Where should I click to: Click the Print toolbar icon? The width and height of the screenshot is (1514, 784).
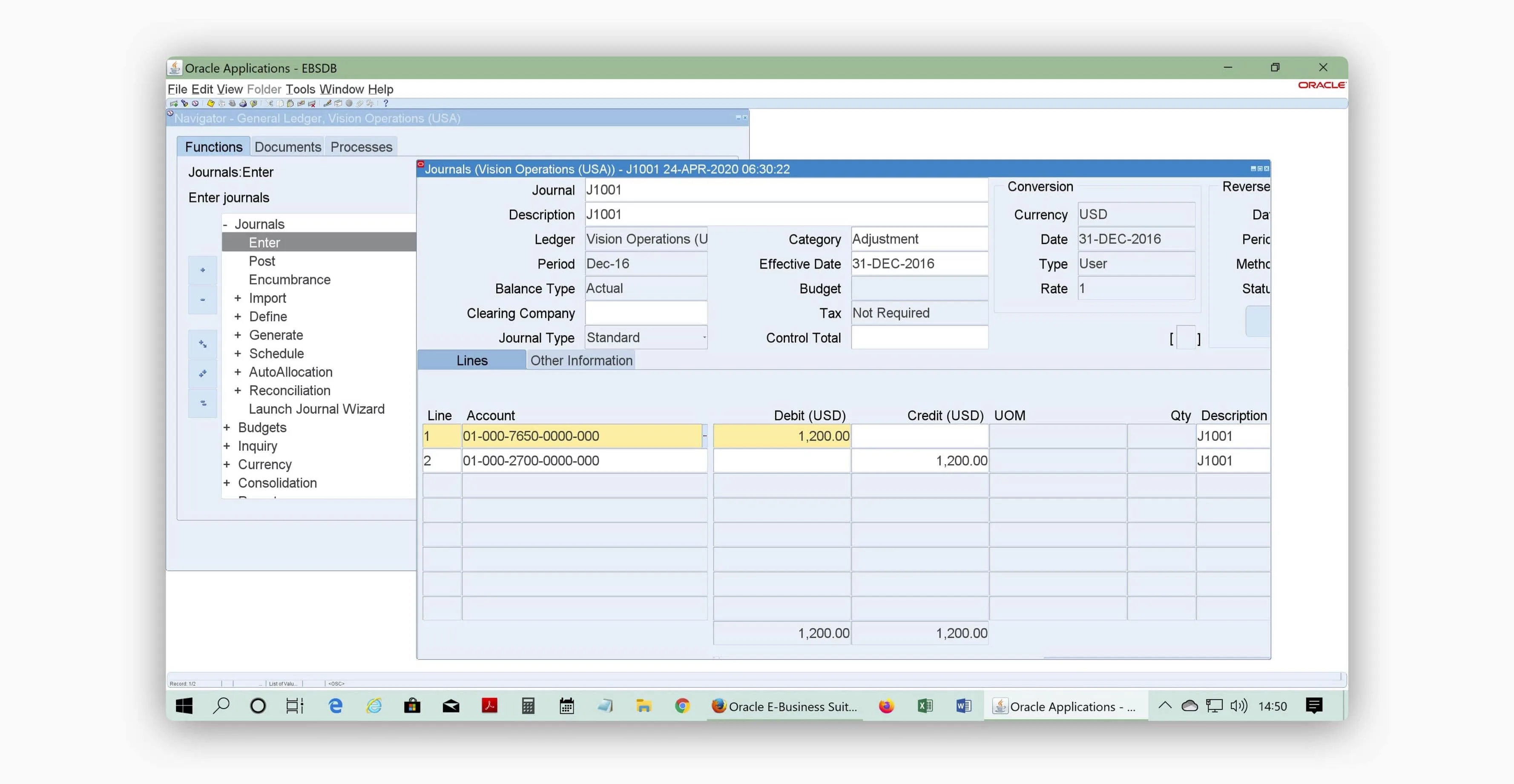tap(243, 103)
